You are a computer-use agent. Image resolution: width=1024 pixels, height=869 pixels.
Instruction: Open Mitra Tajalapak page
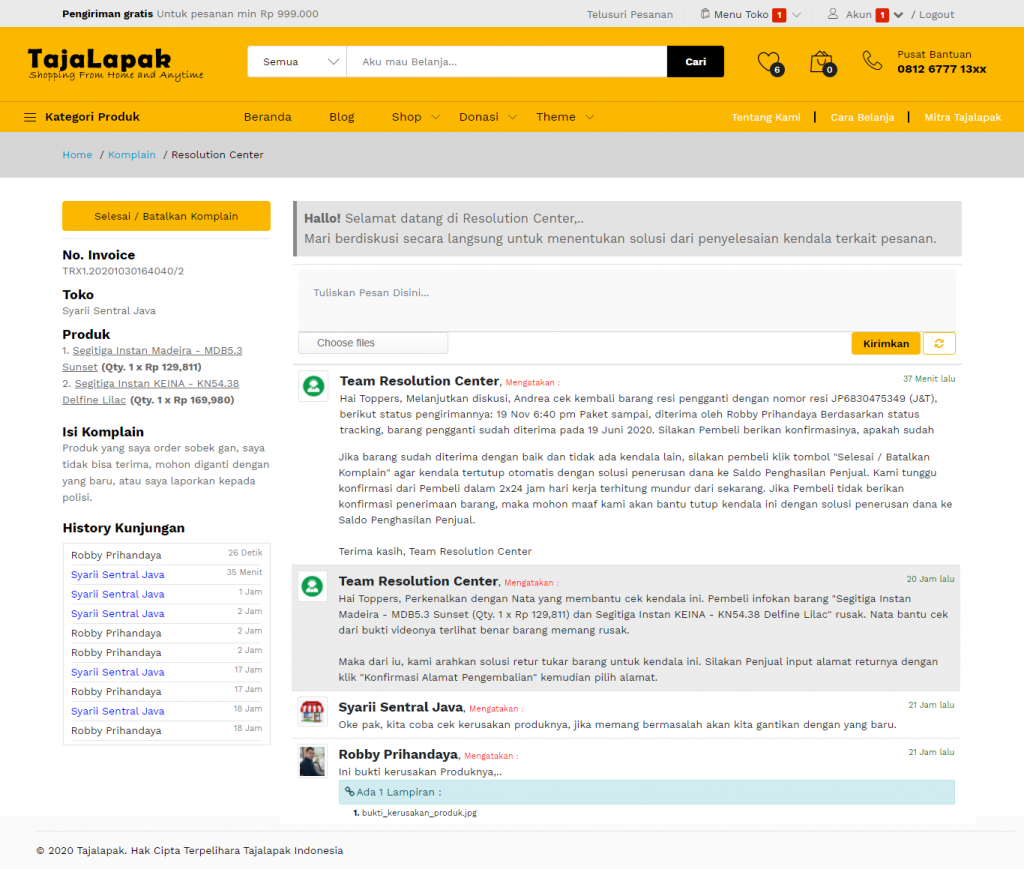(x=963, y=118)
